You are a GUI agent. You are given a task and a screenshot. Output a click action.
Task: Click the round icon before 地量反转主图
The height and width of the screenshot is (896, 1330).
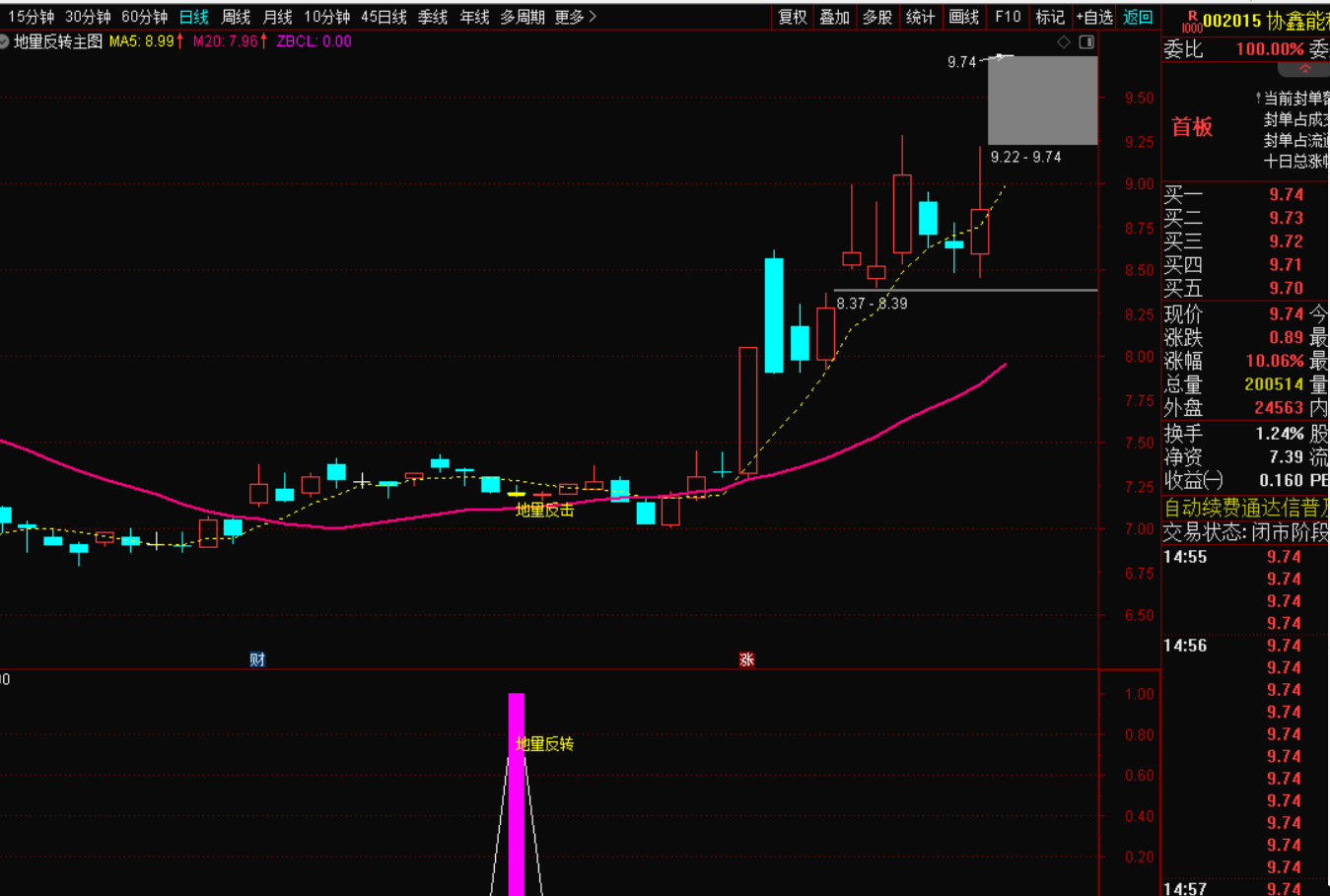pos(5,41)
